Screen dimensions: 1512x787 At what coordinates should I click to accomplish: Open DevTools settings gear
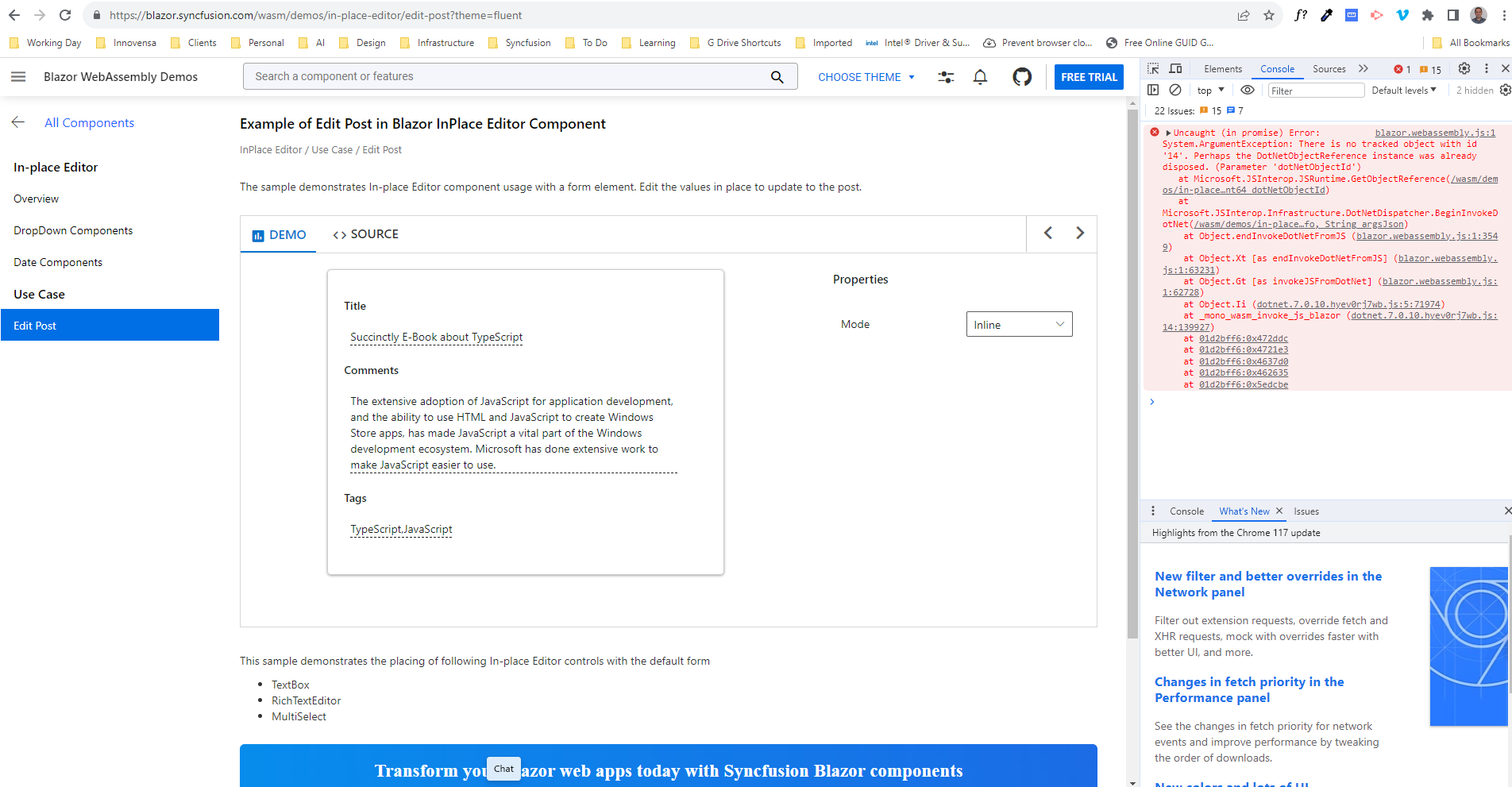[x=1464, y=69]
